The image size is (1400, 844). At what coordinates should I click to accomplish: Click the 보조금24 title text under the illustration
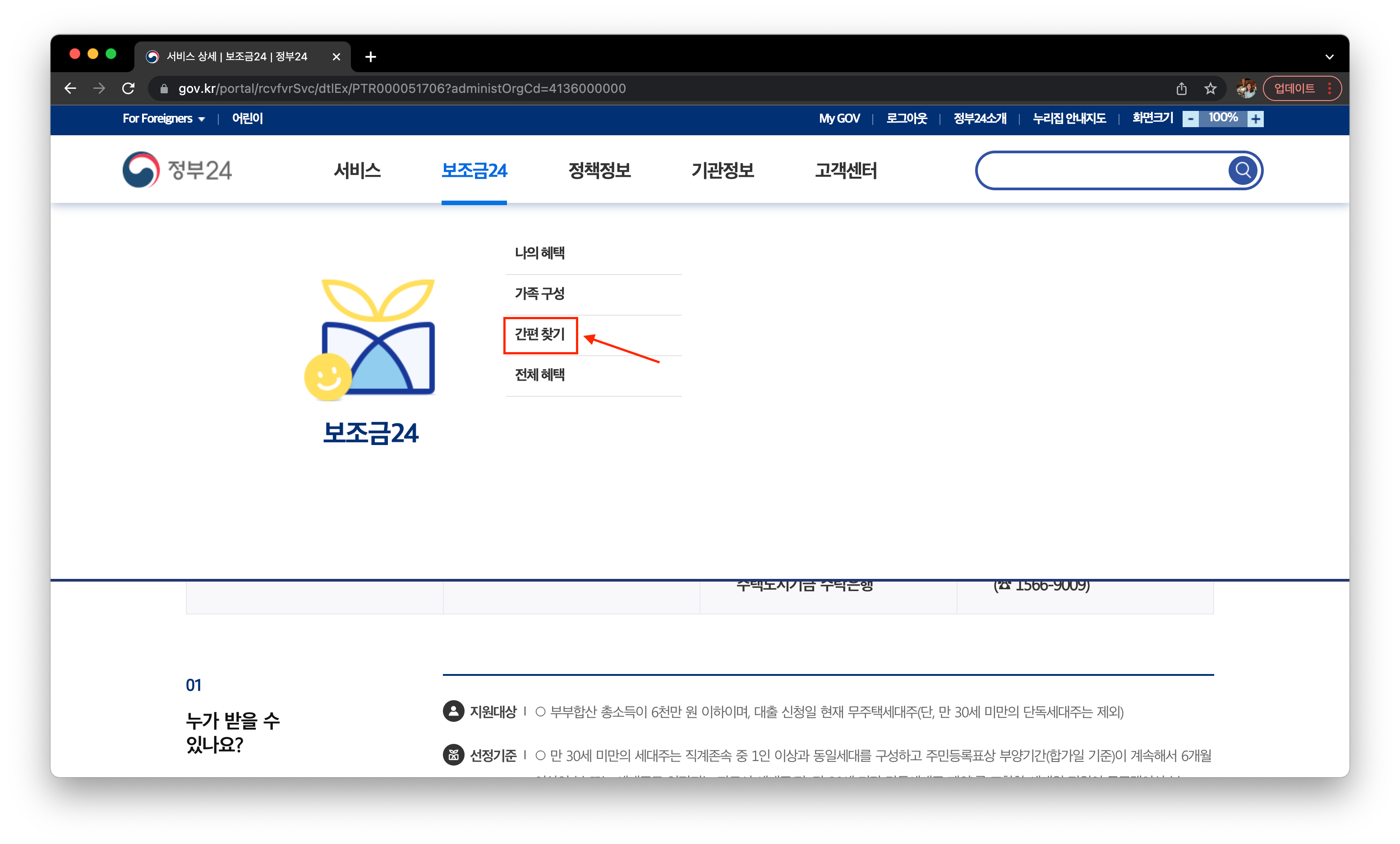370,433
